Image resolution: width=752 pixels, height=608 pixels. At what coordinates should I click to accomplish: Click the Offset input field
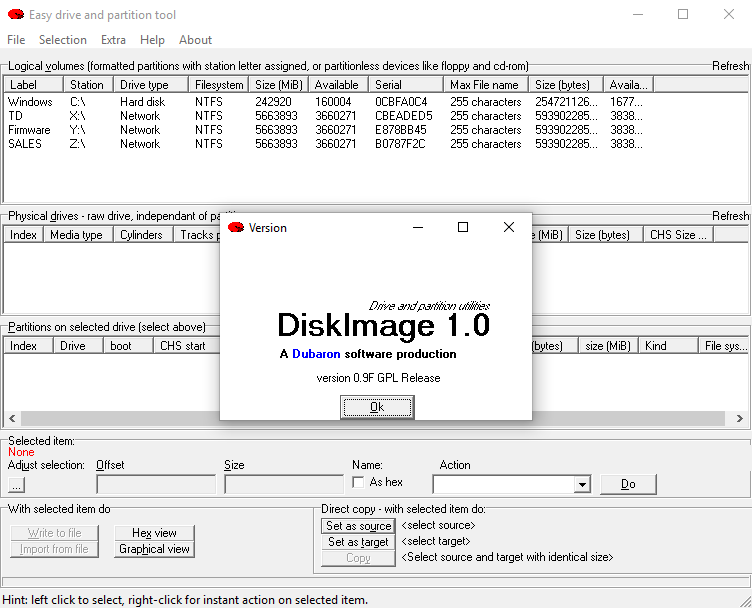click(x=156, y=485)
